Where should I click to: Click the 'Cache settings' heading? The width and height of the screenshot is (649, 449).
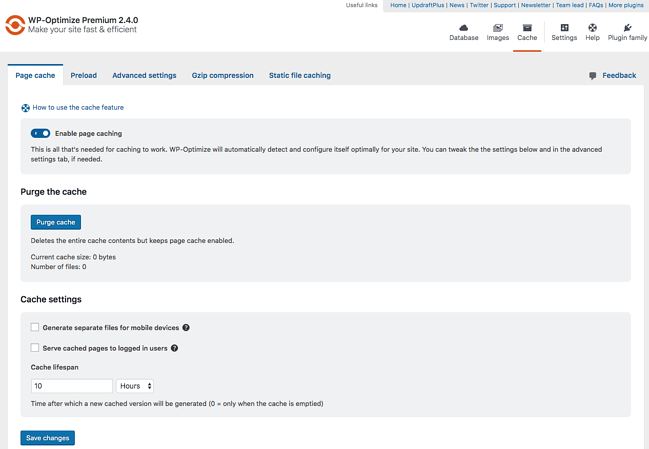coord(51,299)
